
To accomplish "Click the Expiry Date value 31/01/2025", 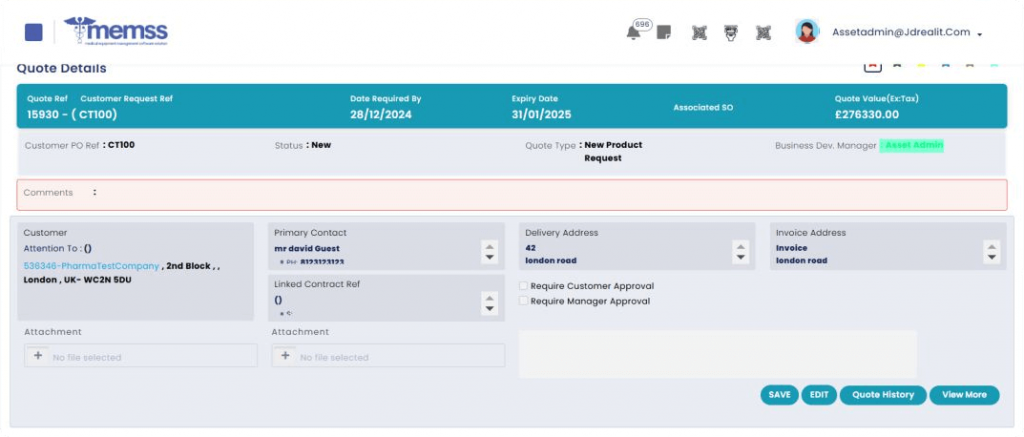I will (541, 115).
